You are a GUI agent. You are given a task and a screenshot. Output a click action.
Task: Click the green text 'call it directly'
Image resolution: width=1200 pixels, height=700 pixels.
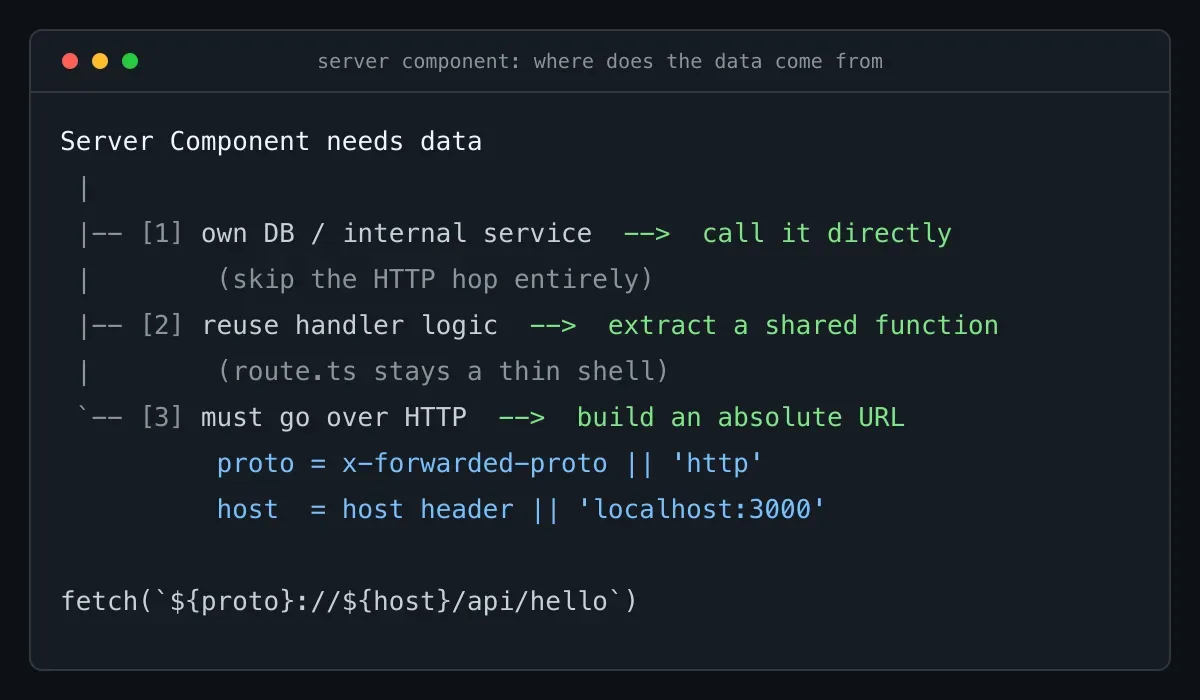(827, 233)
